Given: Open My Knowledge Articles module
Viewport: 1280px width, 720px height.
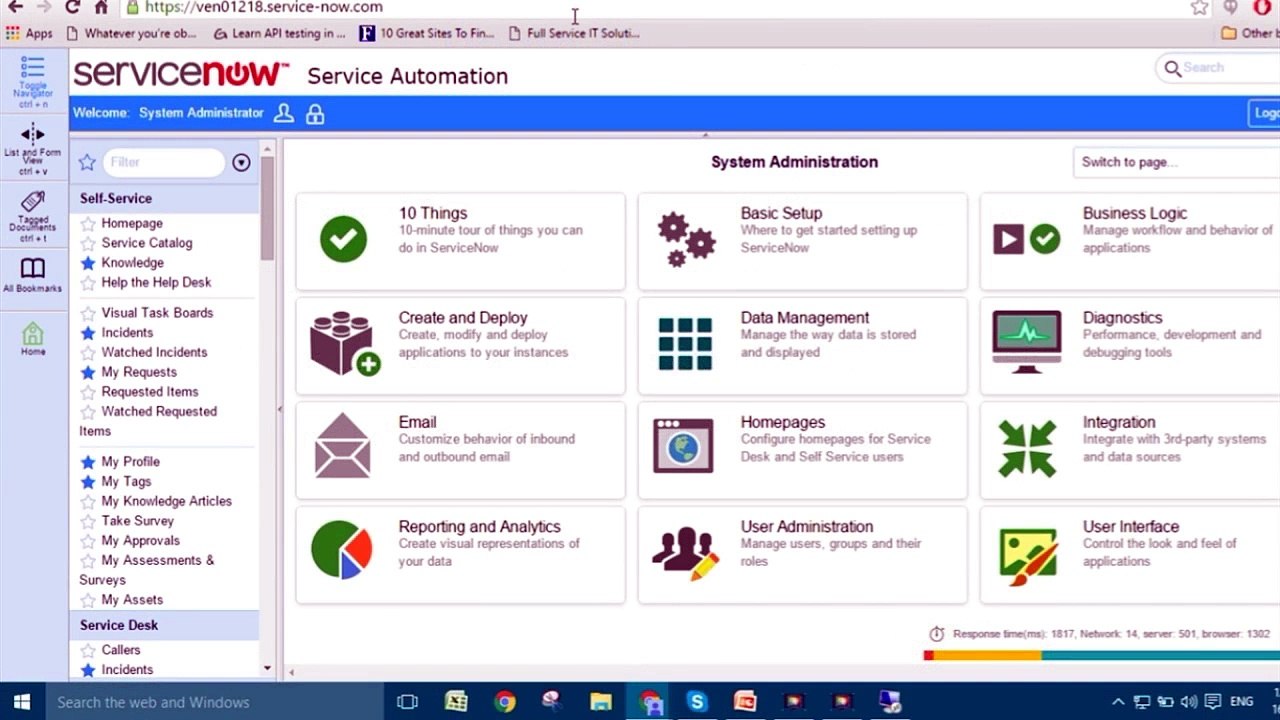Looking at the screenshot, I should 166,501.
